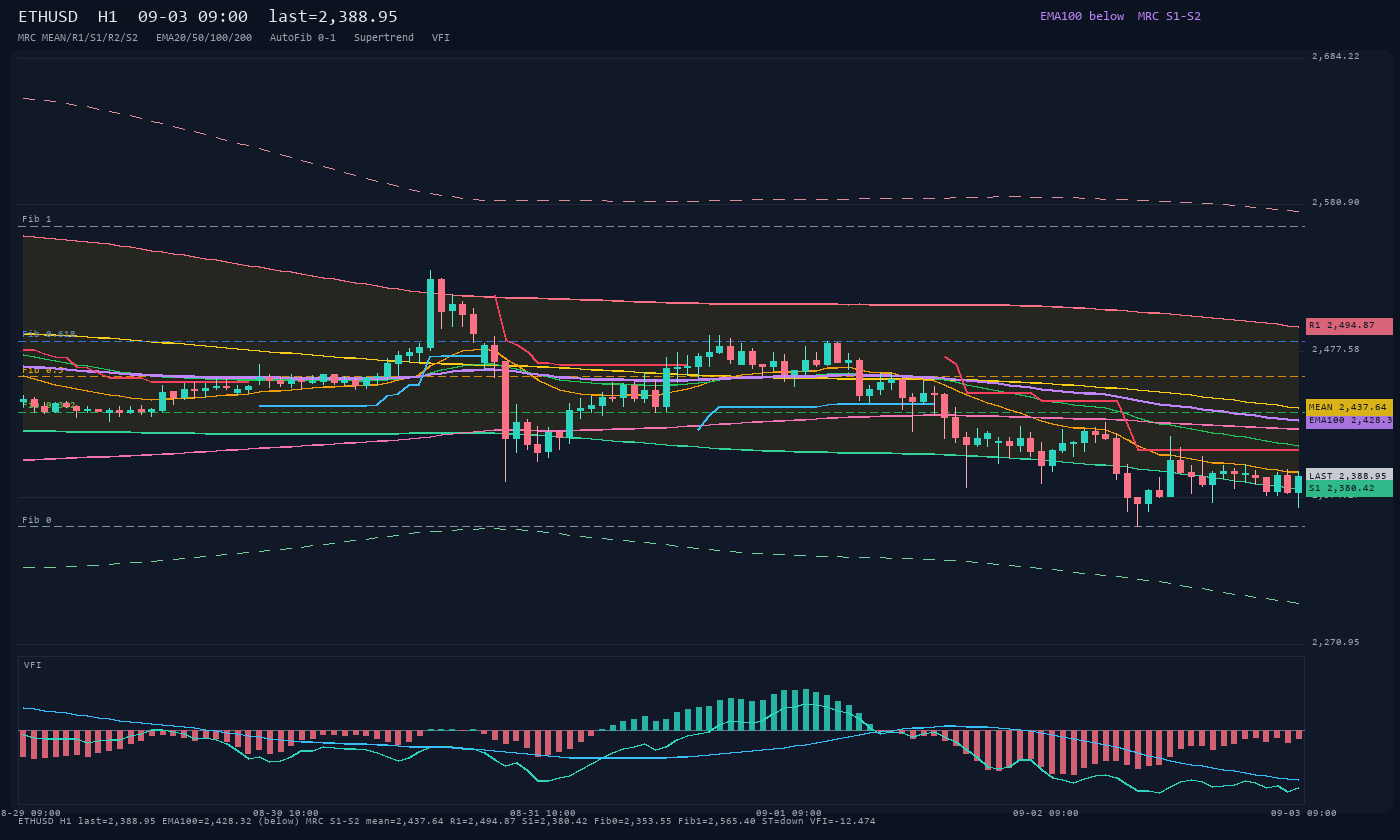Click the Supertrend indicator label
Screen dimensions: 1400x840
coord(384,37)
